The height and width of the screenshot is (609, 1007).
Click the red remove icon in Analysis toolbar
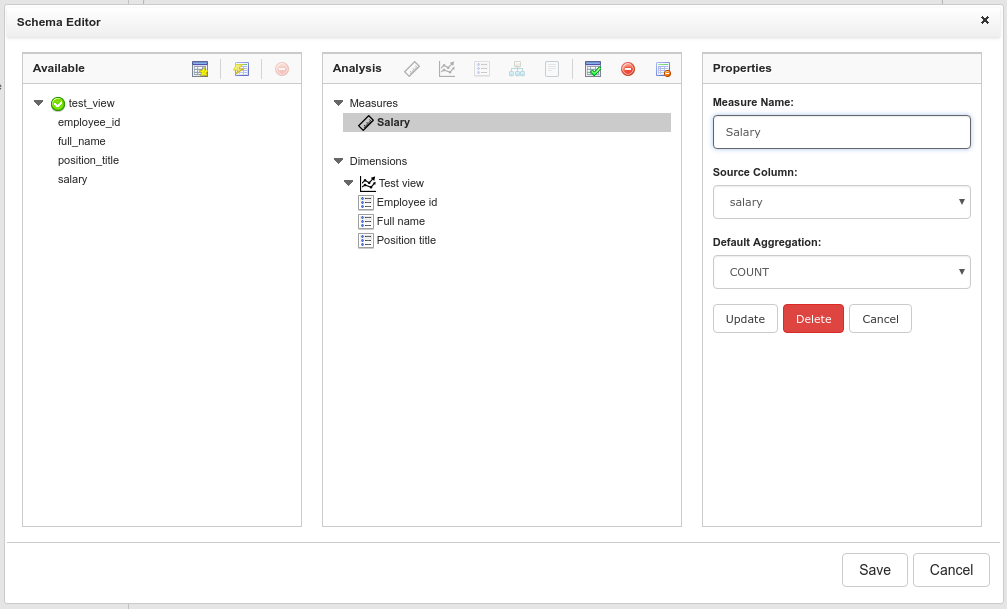click(628, 69)
